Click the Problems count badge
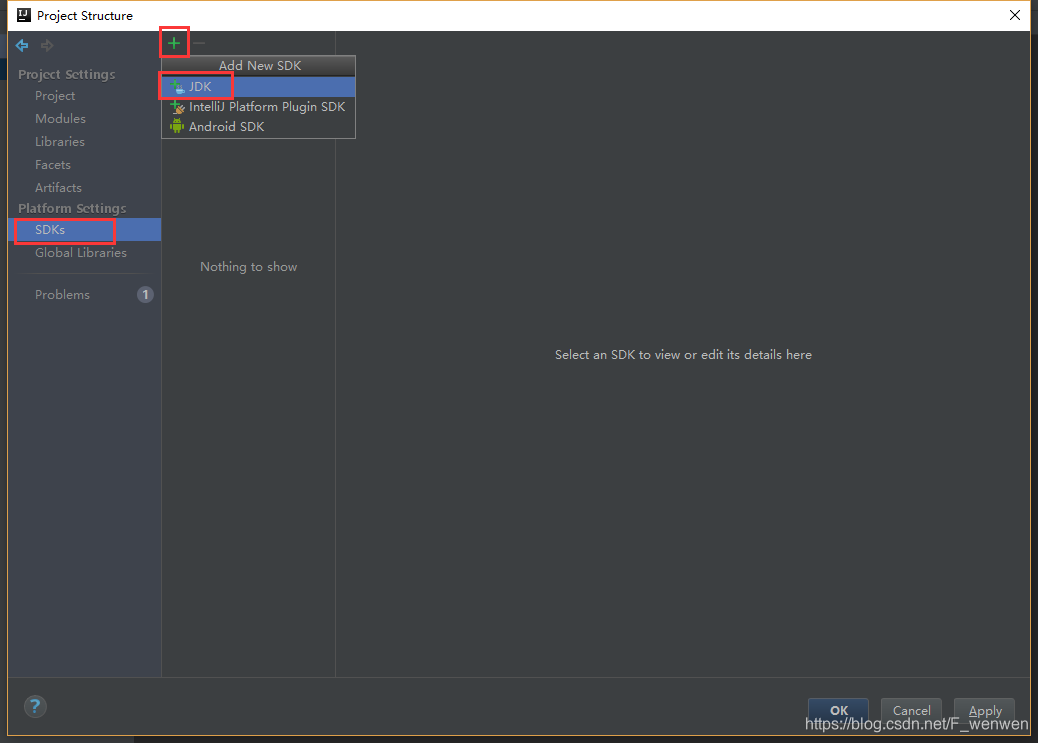 (145, 295)
